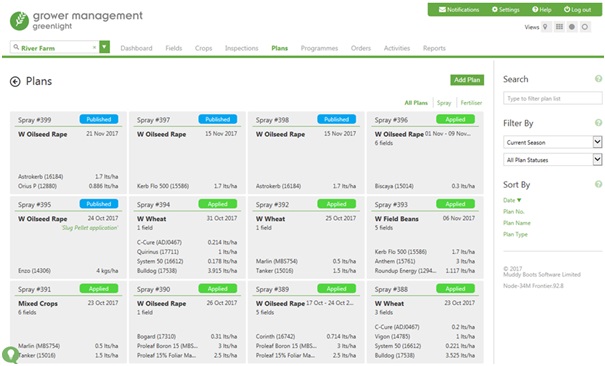Click the Filter By help icon
605x366 pixels.
point(598,123)
